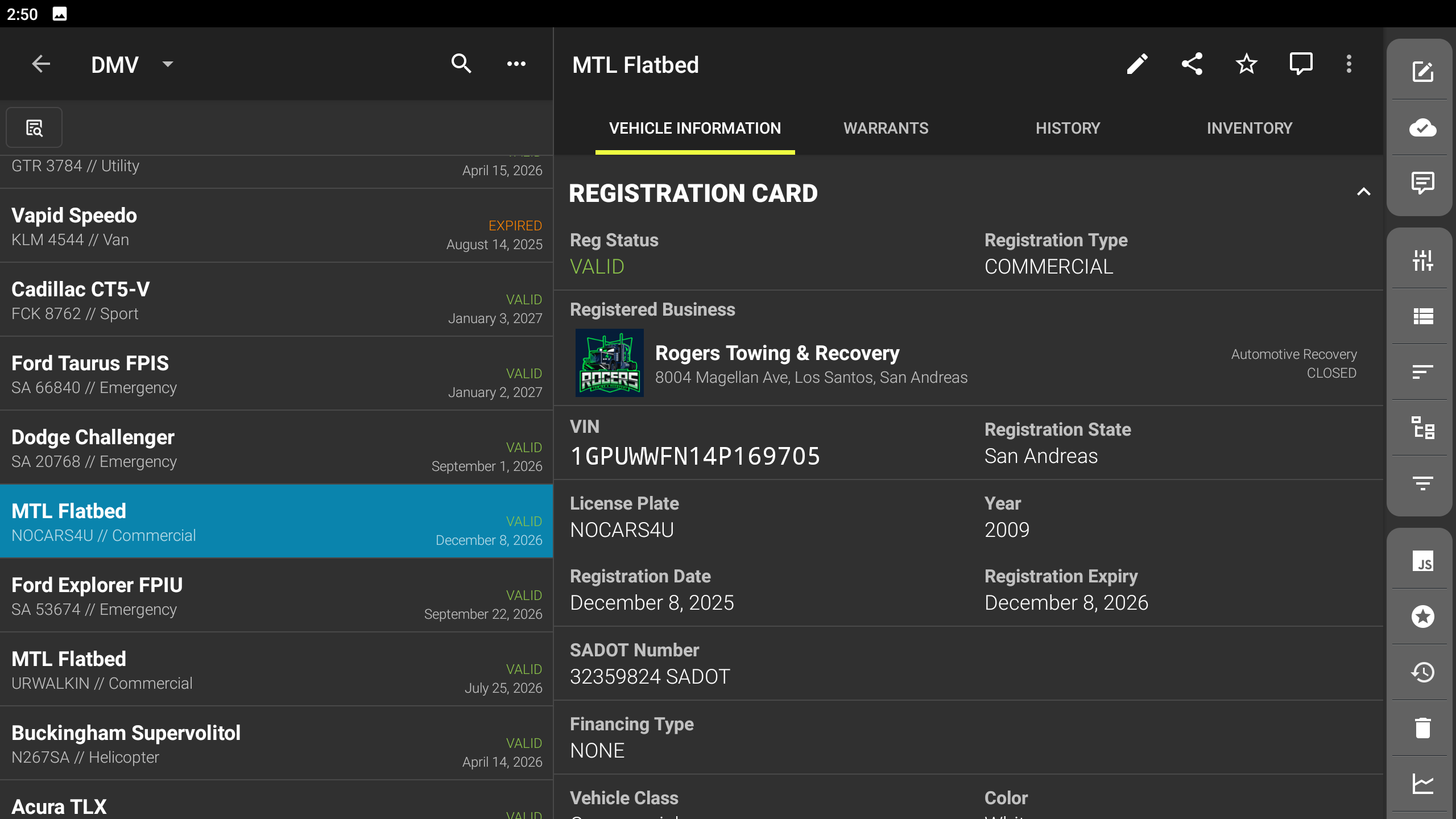This screenshot has height=819, width=1456.
Task: Open the History tab
Action: pos(1068,129)
